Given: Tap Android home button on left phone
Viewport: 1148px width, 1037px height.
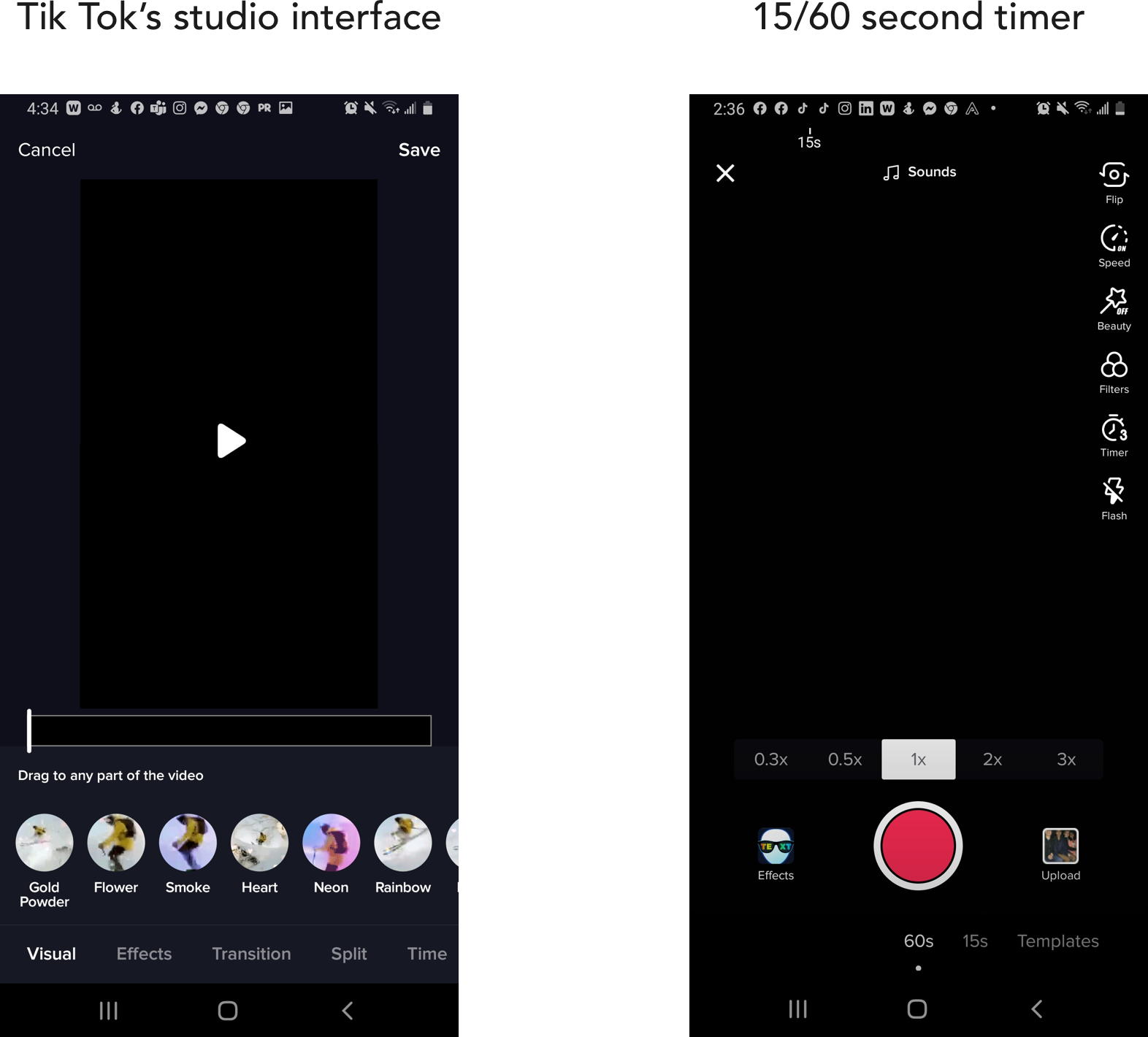Looking at the screenshot, I should point(228,1011).
